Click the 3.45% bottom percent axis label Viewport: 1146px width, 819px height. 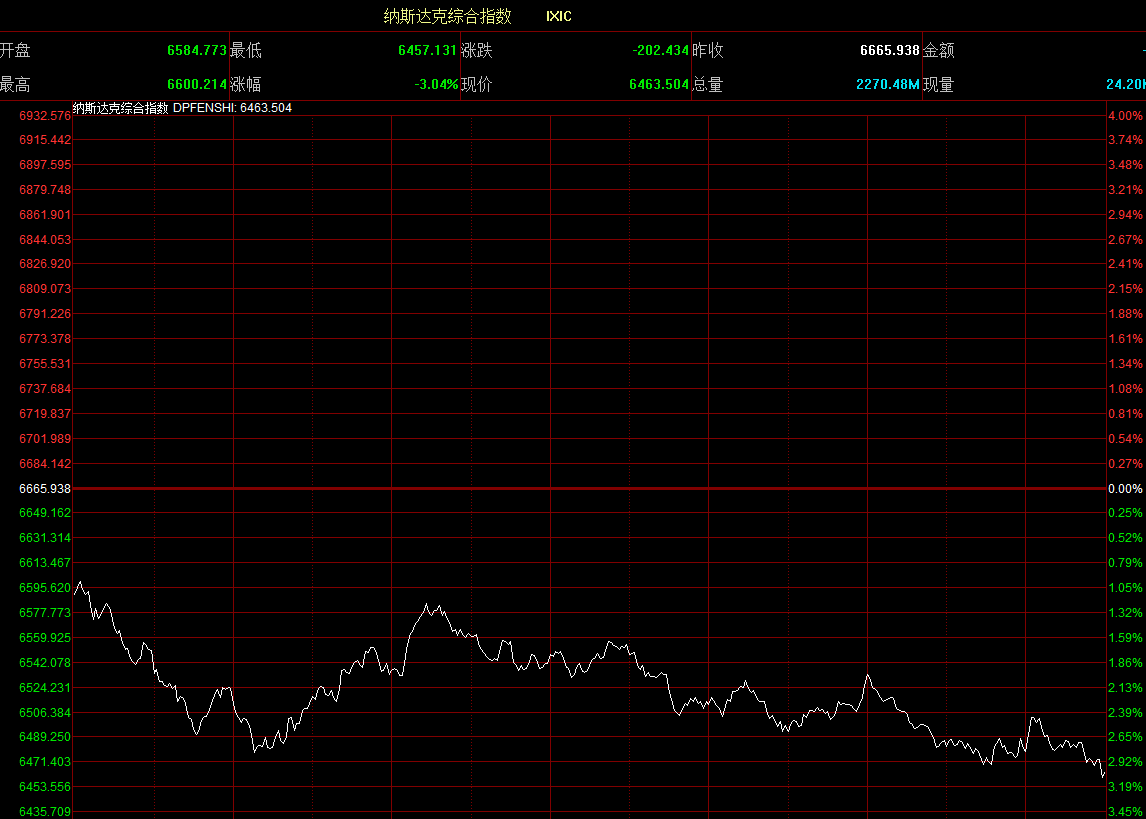coord(1125,812)
